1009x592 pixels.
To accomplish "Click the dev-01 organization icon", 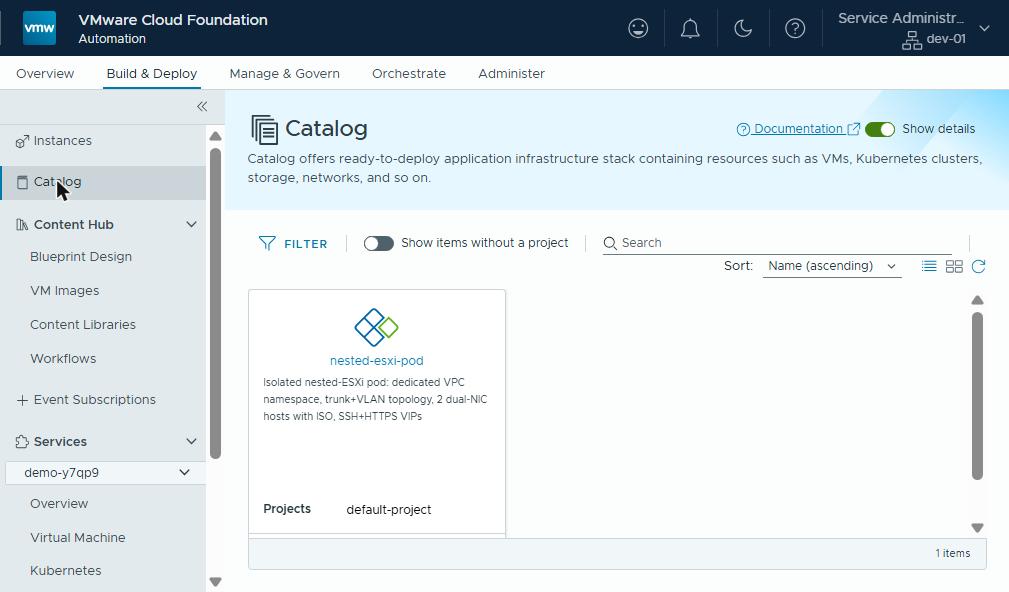I will coord(911,41).
